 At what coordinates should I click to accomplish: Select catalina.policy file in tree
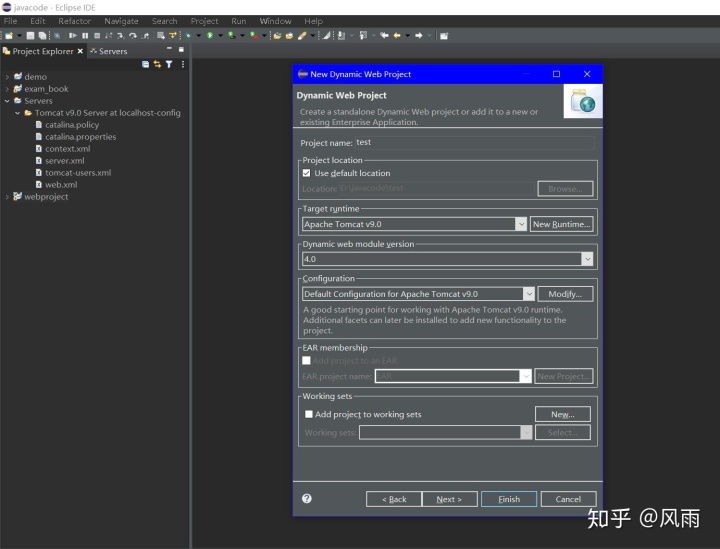pos(72,124)
